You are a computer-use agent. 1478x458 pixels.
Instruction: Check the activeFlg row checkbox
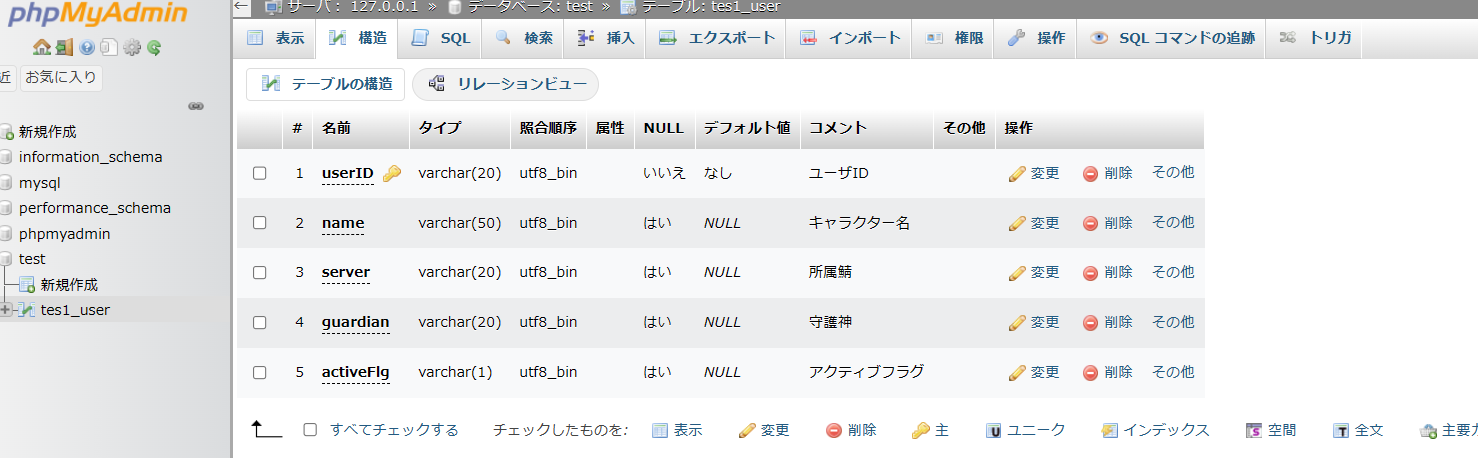[260, 372]
